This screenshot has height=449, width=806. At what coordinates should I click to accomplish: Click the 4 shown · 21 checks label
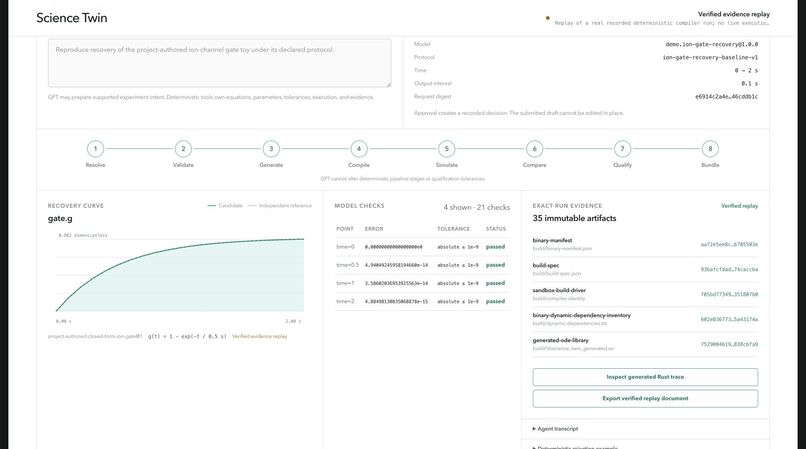click(477, 207)
